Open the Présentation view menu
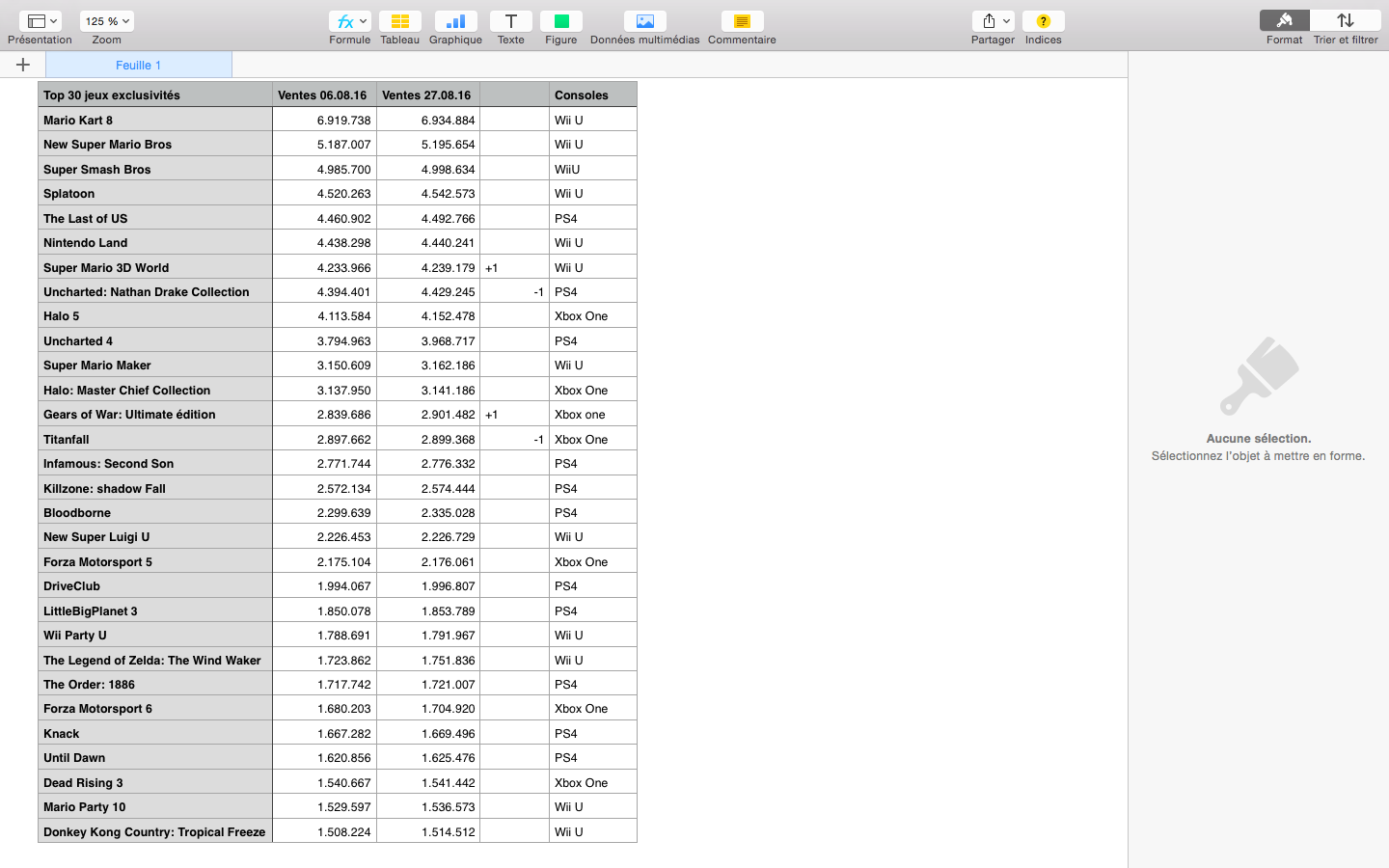 [x=40, y=21]
